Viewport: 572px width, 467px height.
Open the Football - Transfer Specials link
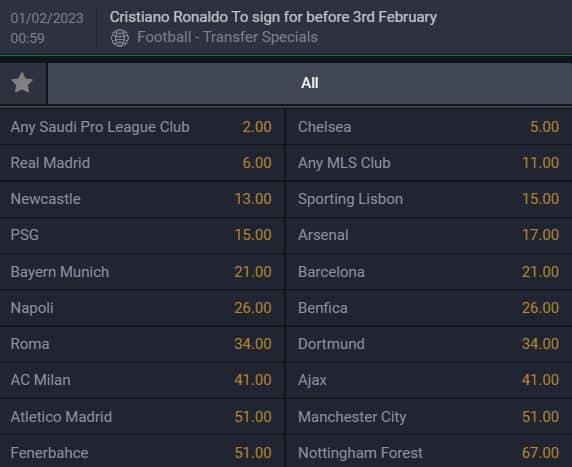(227, 37)
